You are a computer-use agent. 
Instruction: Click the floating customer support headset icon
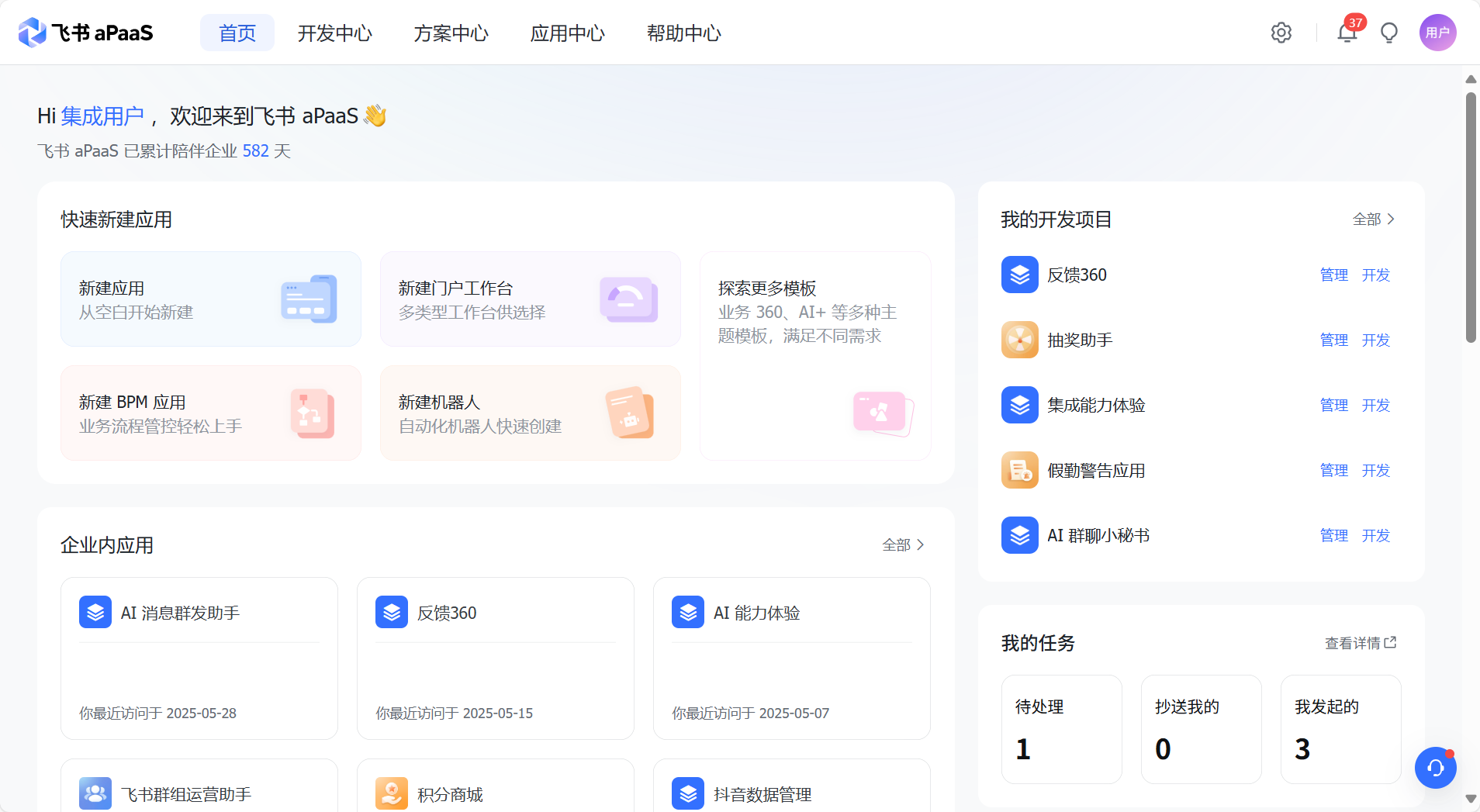[1435, 768]
